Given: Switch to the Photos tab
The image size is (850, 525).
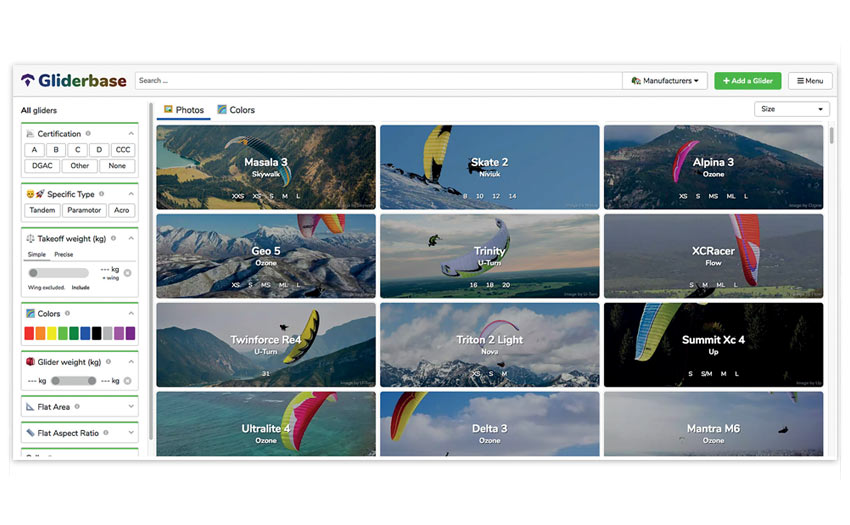Looking at the screenshot, I should coord(184,110).
